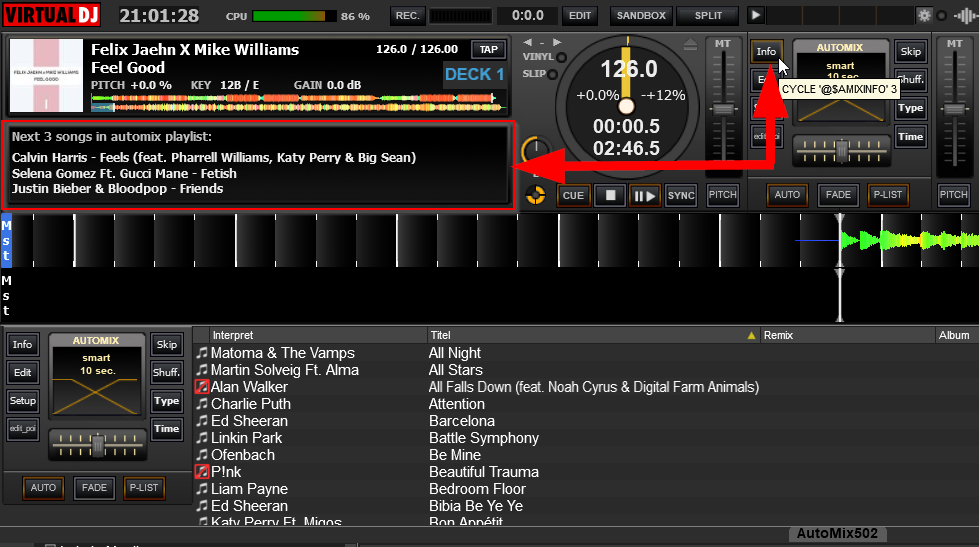Click the lower panel Time button
This screenshot has width=979, height=547.
point(167,429)
